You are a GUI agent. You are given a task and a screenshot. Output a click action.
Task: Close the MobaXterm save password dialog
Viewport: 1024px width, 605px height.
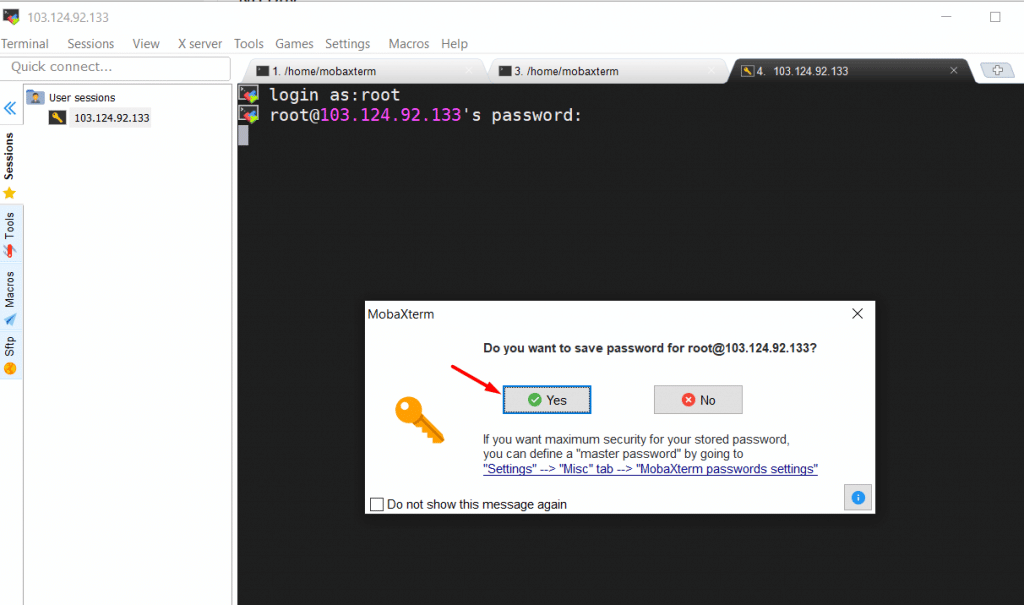[857, 314]
